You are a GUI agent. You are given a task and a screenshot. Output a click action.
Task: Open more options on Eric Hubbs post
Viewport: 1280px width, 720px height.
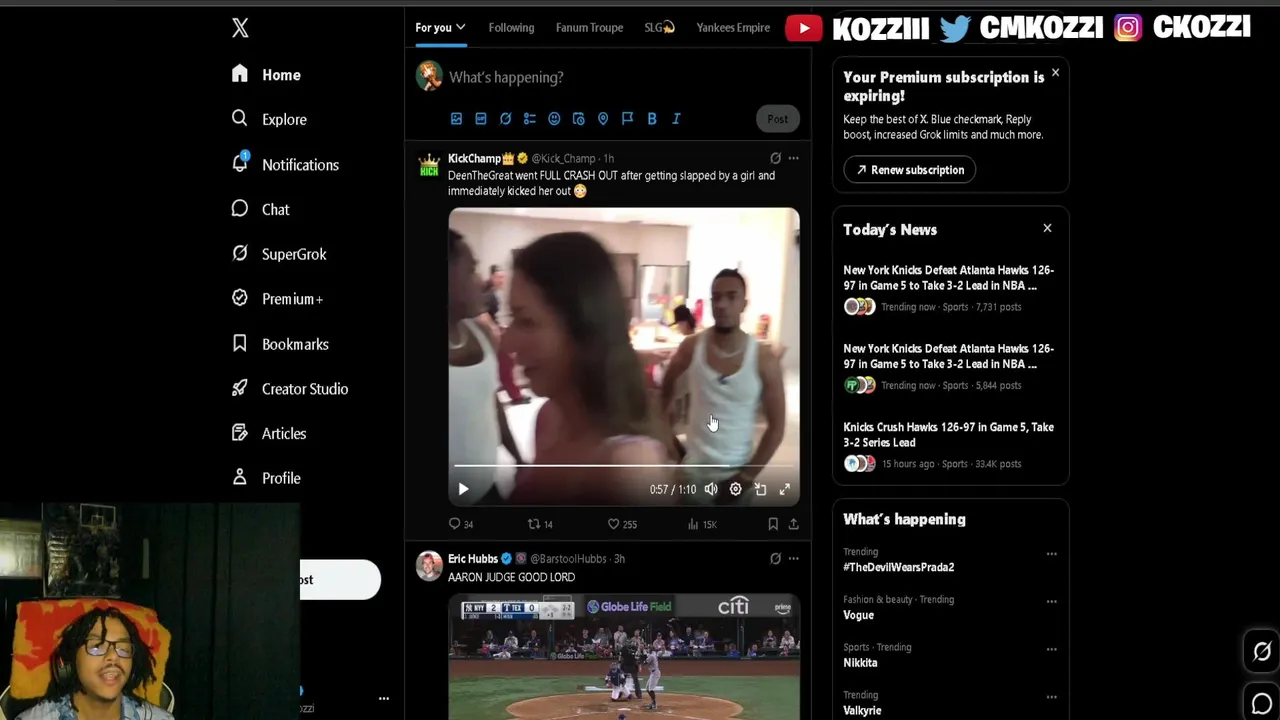793,559
